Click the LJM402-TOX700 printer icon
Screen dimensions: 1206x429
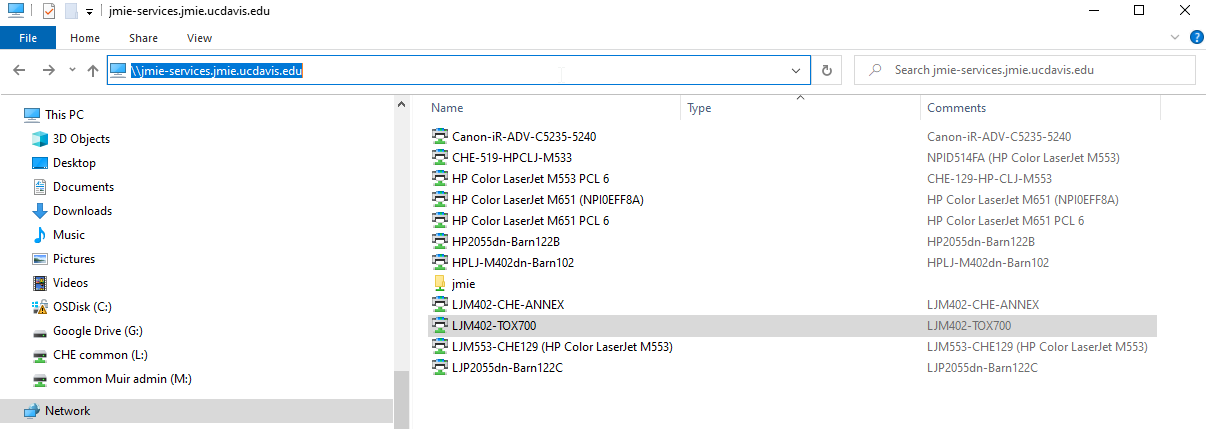click(440, 325)
